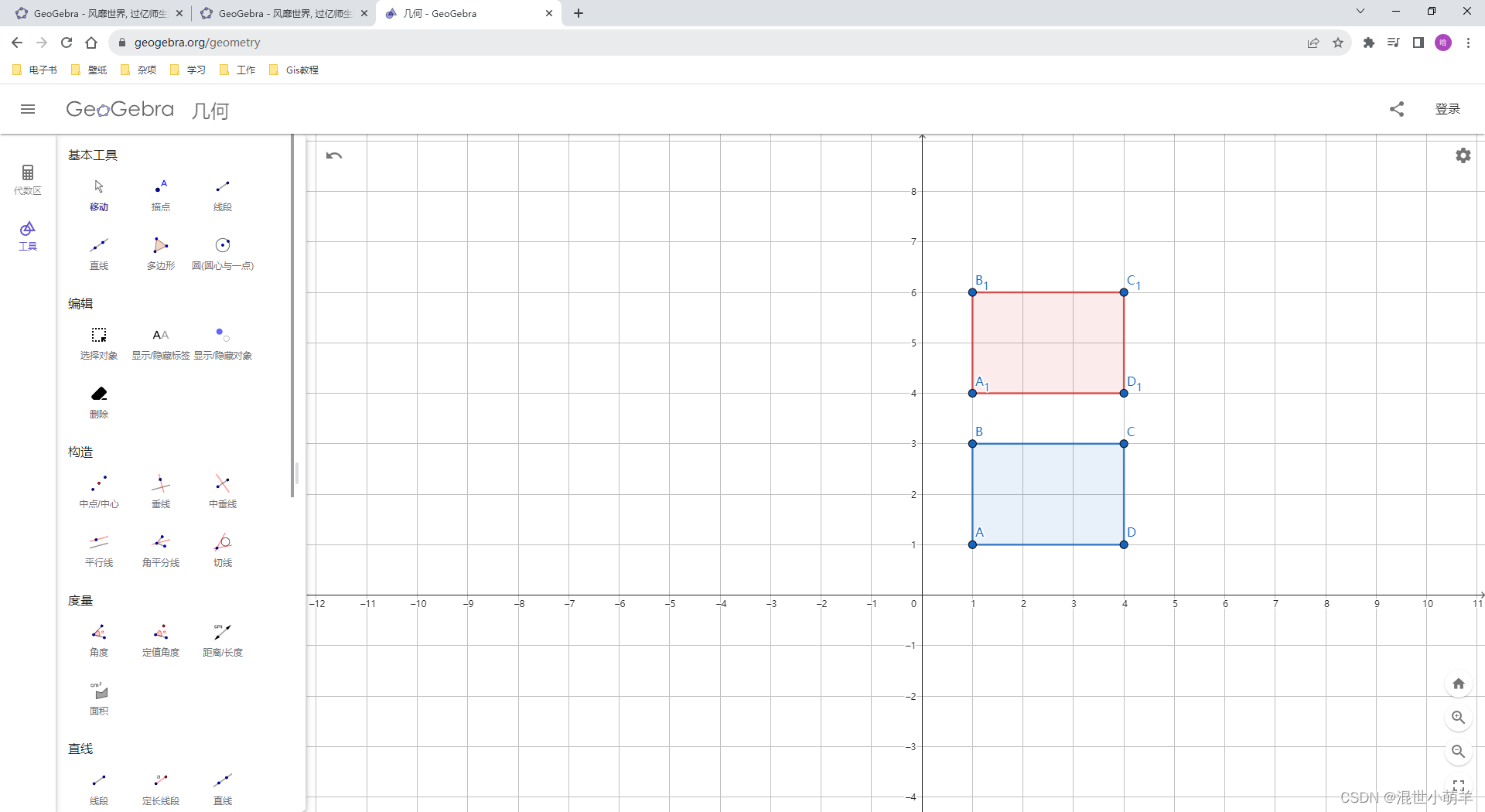Click the GeoGebra logo

click(120, 109)
